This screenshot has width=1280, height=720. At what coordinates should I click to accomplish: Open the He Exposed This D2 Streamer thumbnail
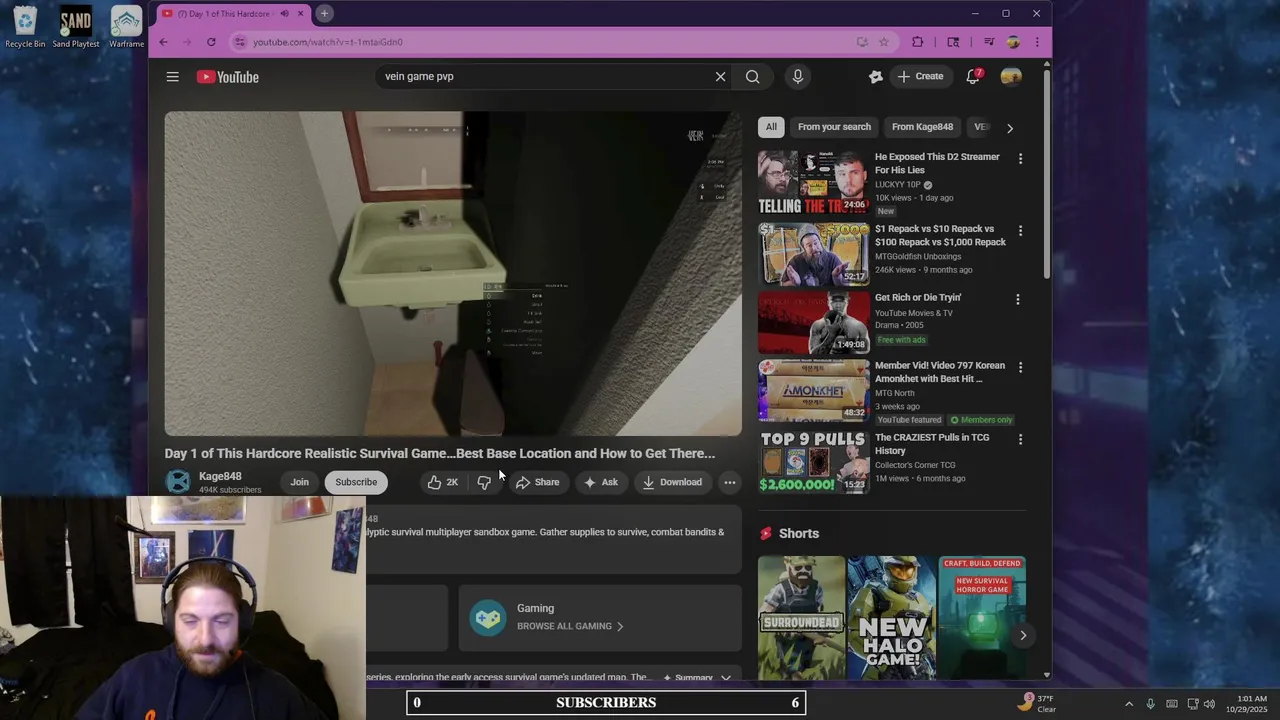coord(814,183)
